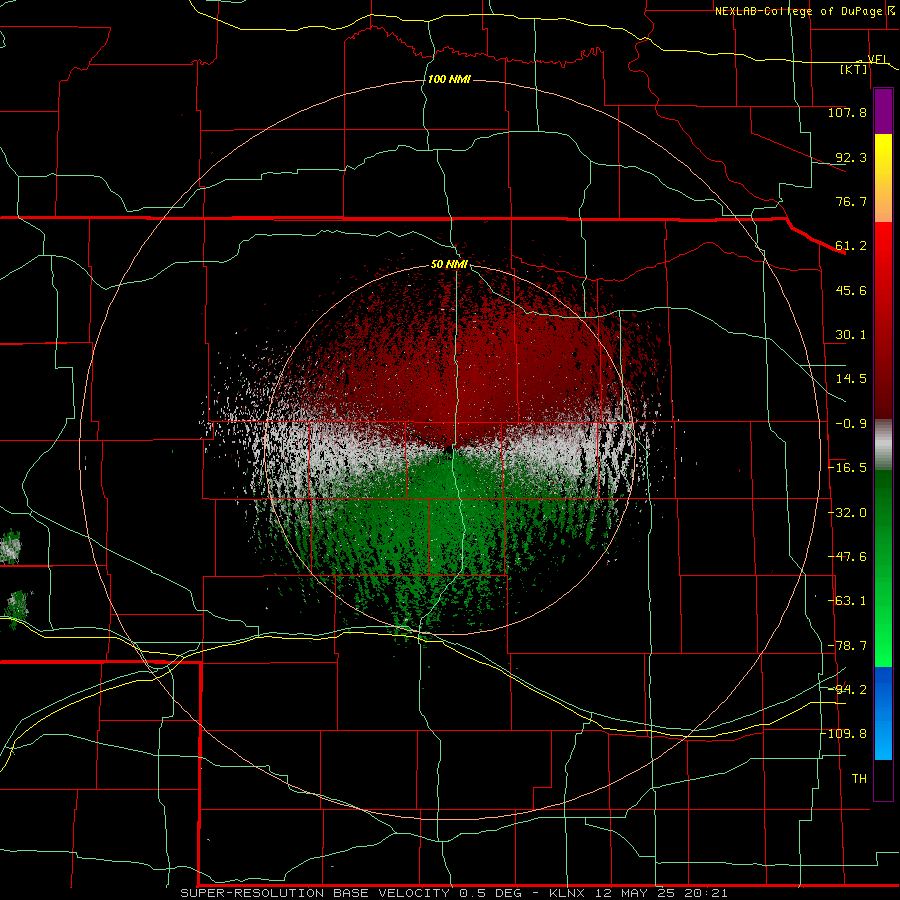Screen dimensions: 900x900
Task: Select the 76.7 velocity scale value
Action: point(851,201)
